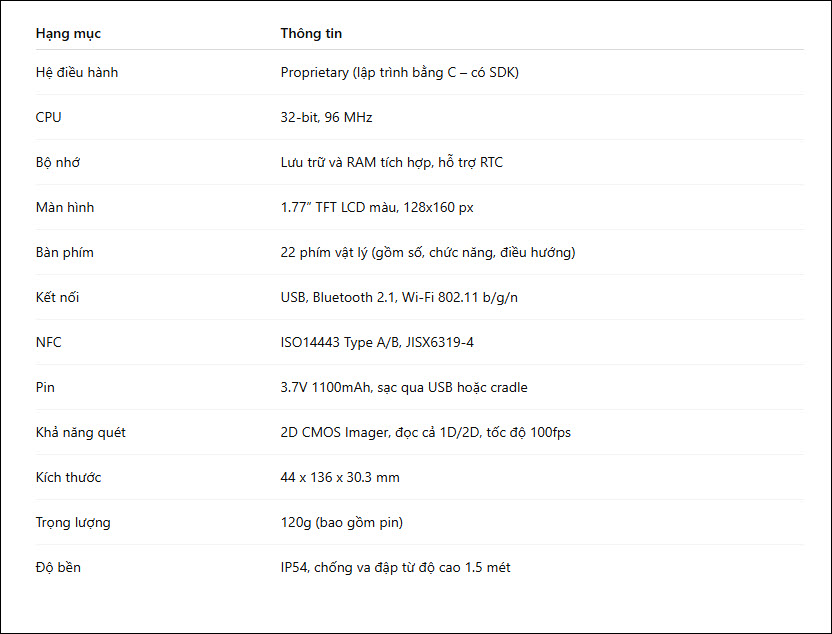Click the "1.77″ TFT LCD màu" value

[x=339, y=207]
